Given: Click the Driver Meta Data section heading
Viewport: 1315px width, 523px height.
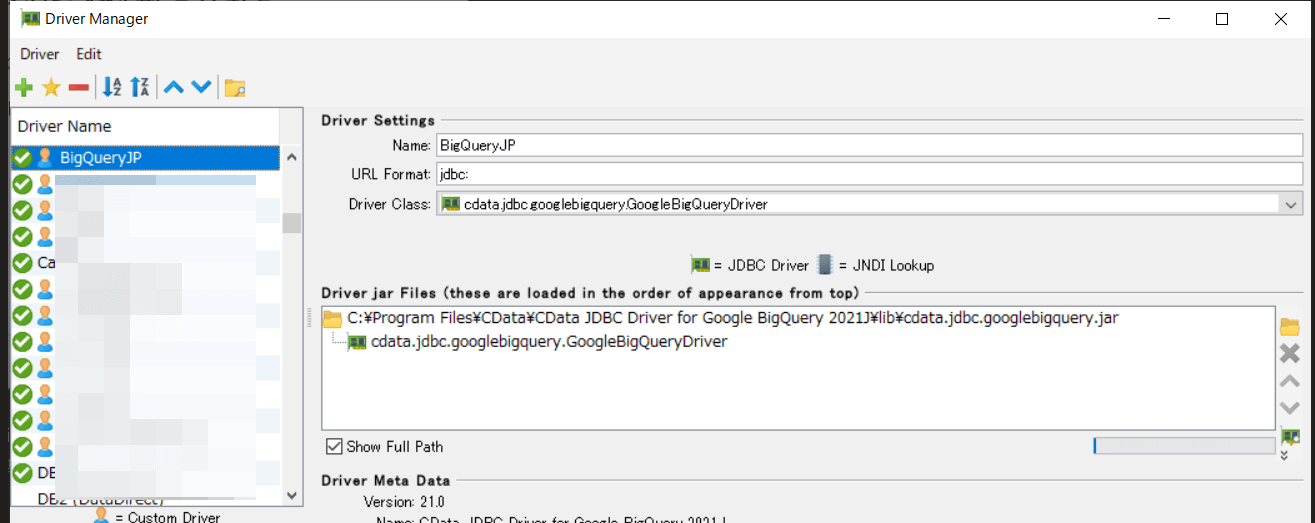Looking at the screenshot, I should point(385,480).
